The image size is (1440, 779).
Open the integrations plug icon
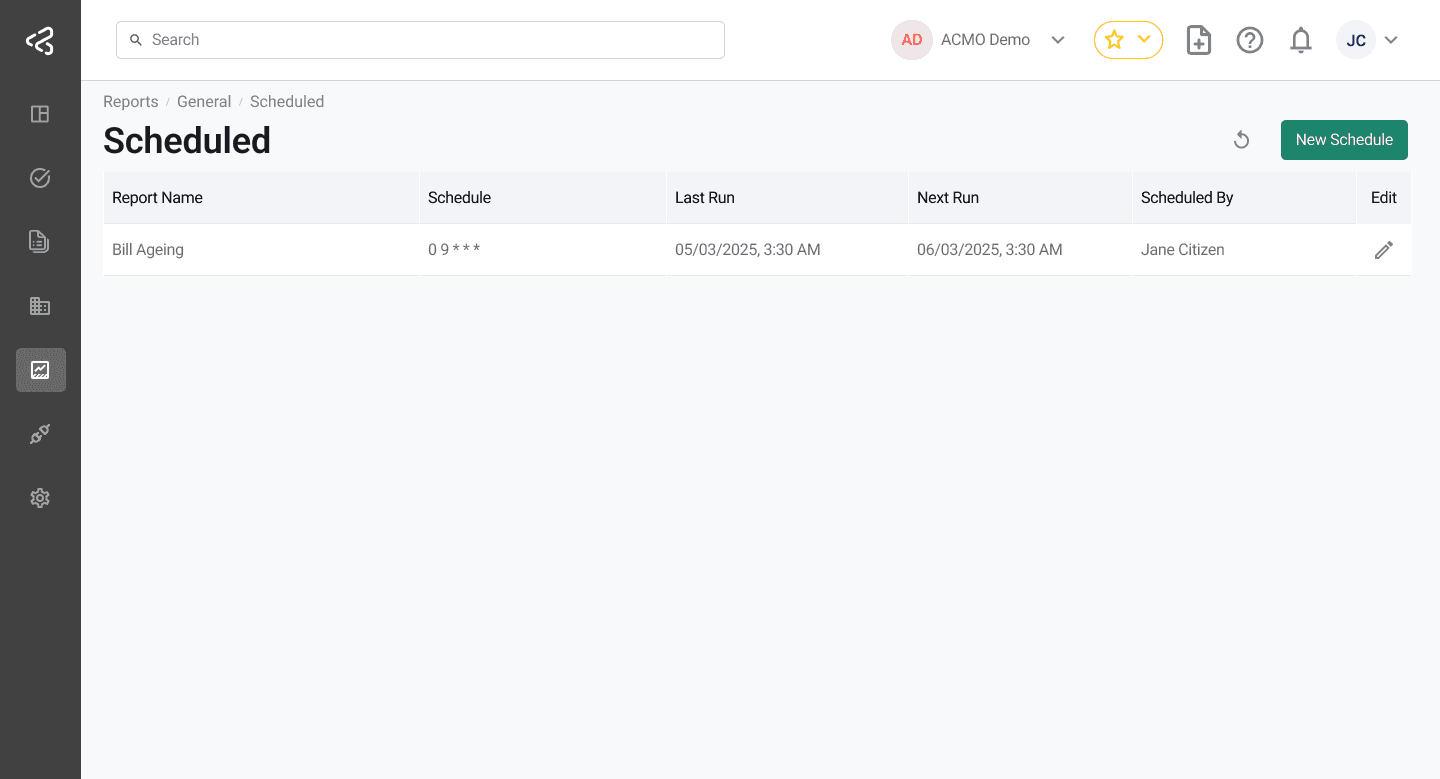40,433
